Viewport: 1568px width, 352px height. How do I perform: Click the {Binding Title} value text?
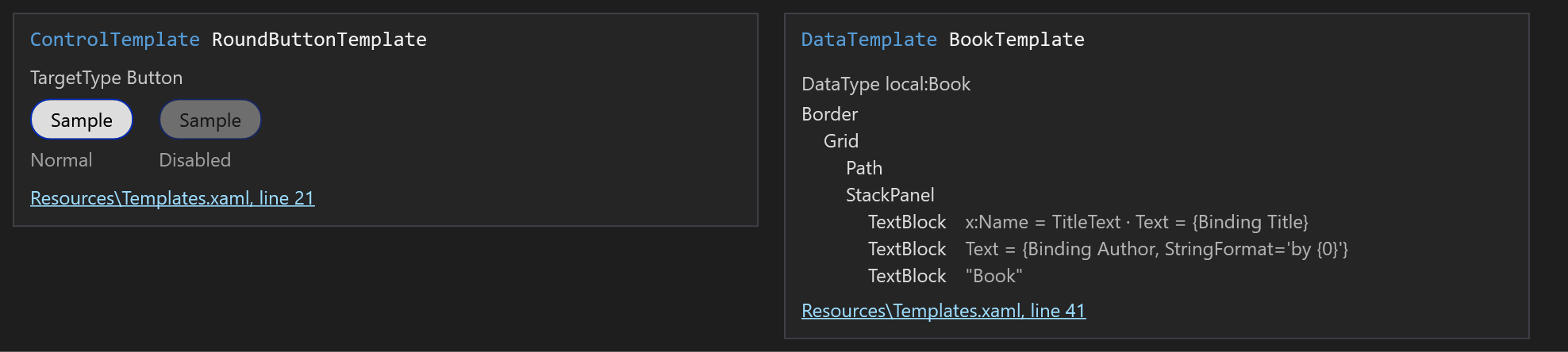[x=1250, y=222]
